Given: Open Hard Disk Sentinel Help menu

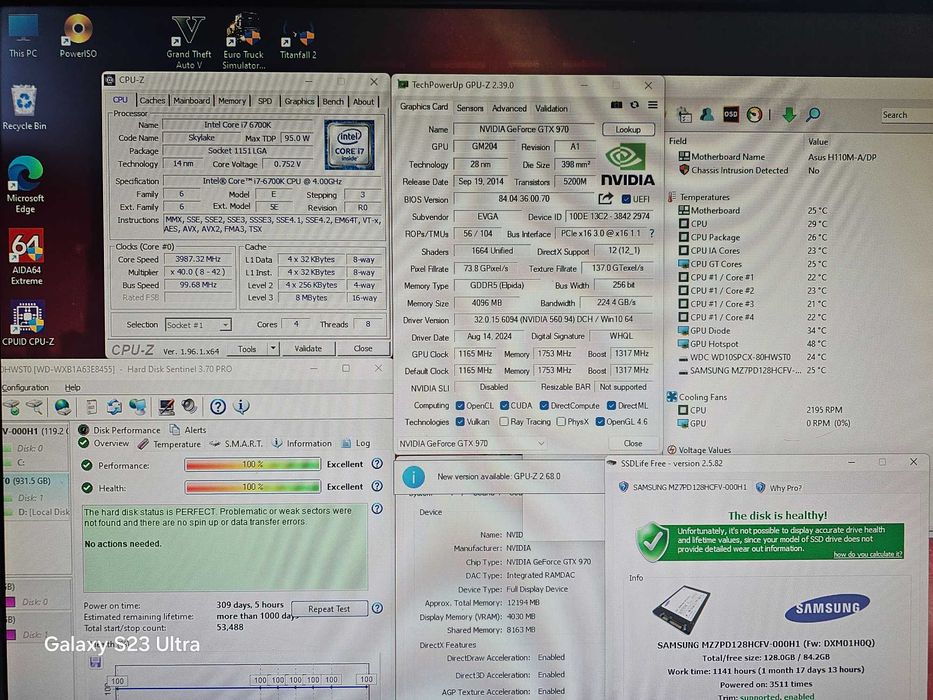Looking at the screenshot, I should pos(73,388).
